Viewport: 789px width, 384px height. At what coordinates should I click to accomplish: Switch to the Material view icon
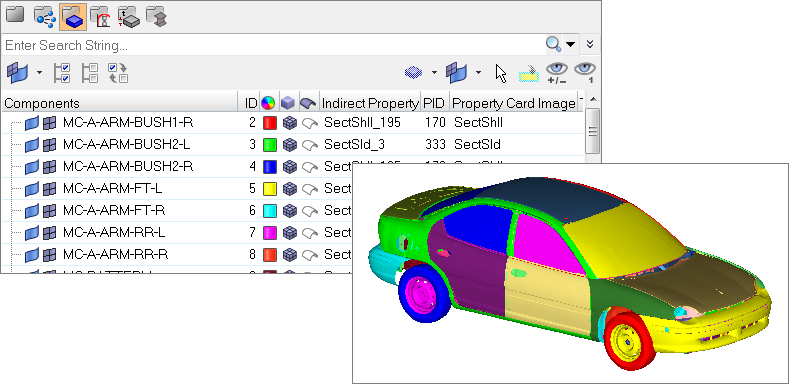click(100, 16)
